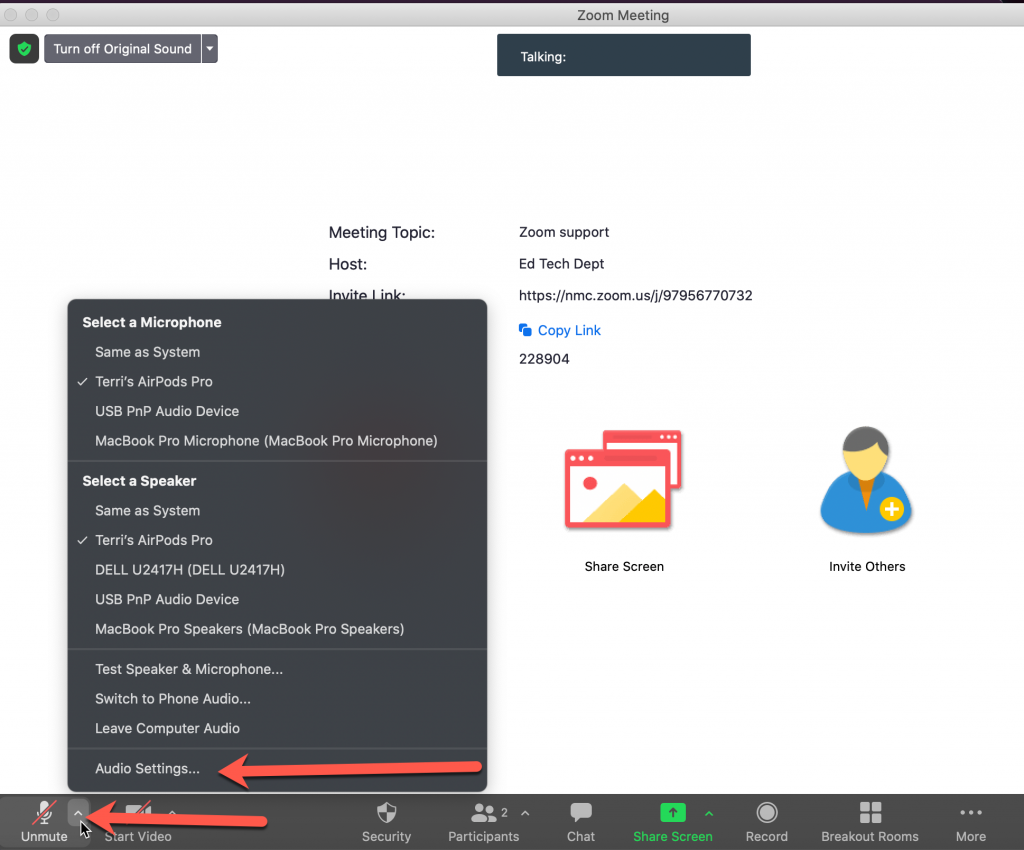The width and height of the screenshot is (1024, 850).
Task: Expand video options chevron beside Start Video
Action: point(172,813)
